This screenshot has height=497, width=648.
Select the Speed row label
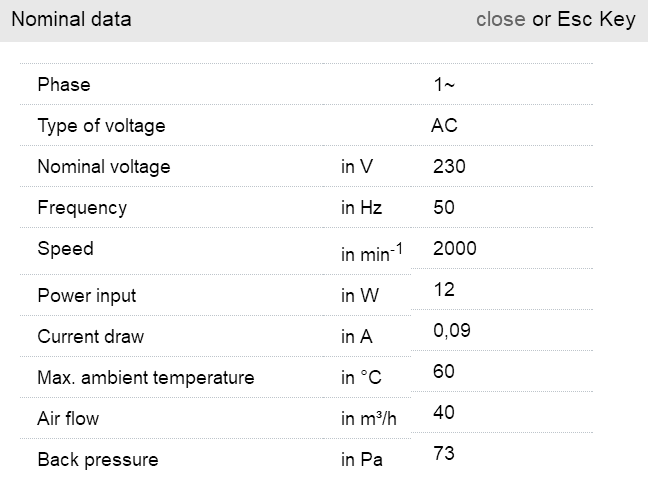[x=65, y=249]
